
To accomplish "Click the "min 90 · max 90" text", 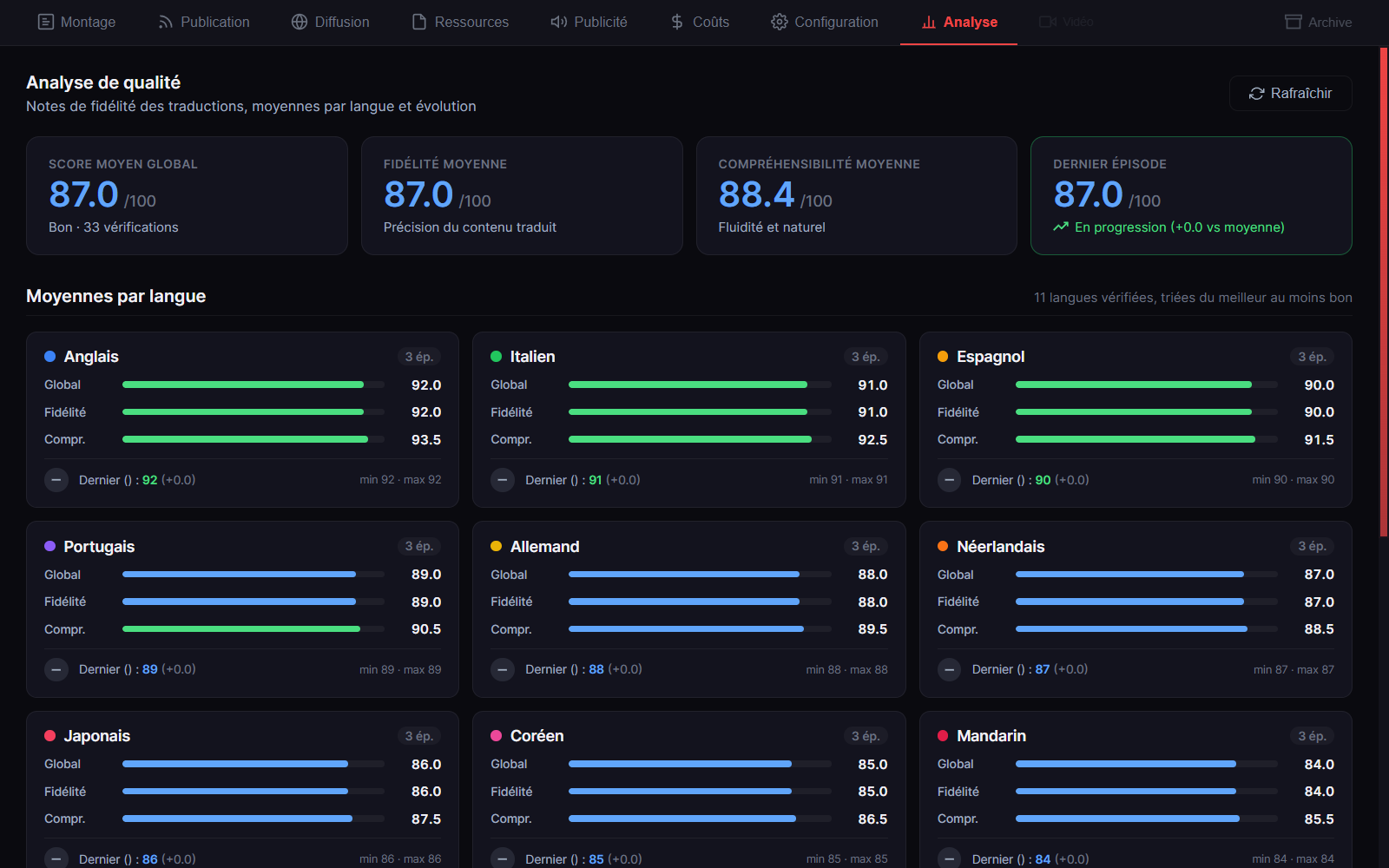I will pyautogui.click(x=1294, y=480).
